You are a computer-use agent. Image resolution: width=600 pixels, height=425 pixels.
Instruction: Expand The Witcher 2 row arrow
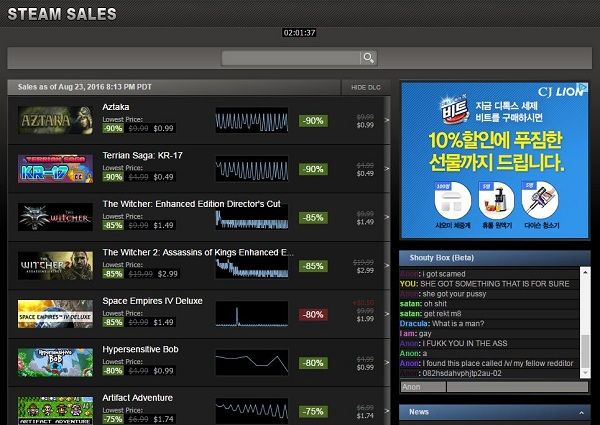[x=386, y=265]
